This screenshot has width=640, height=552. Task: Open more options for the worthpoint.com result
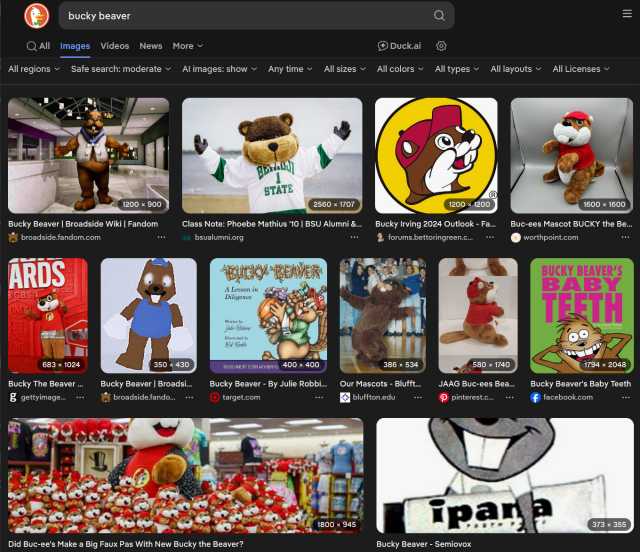tap(625, 237)
